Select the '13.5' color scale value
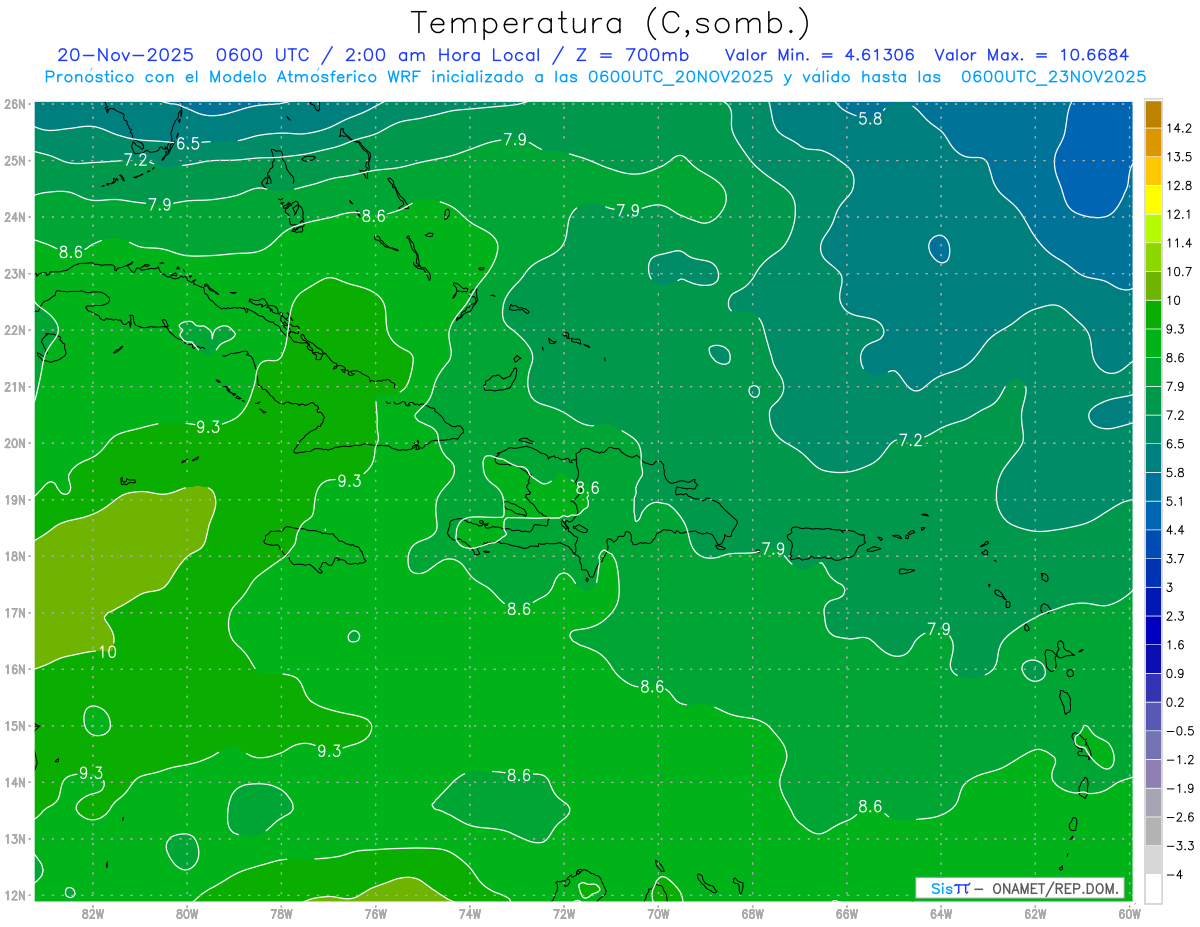 pyautogui.click(x=1180, y=157)
